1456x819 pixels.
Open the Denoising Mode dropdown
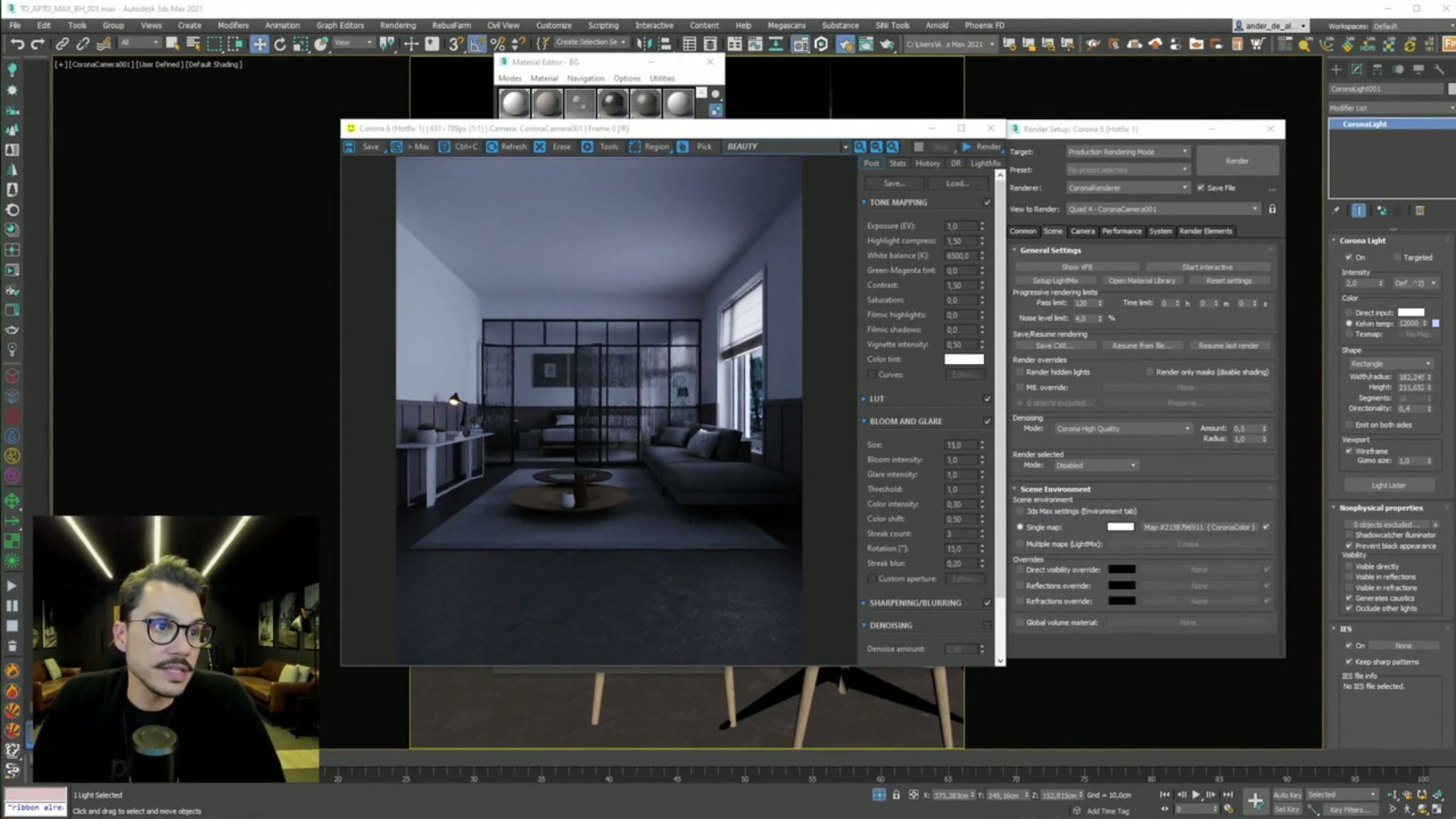pos(1123,428)
